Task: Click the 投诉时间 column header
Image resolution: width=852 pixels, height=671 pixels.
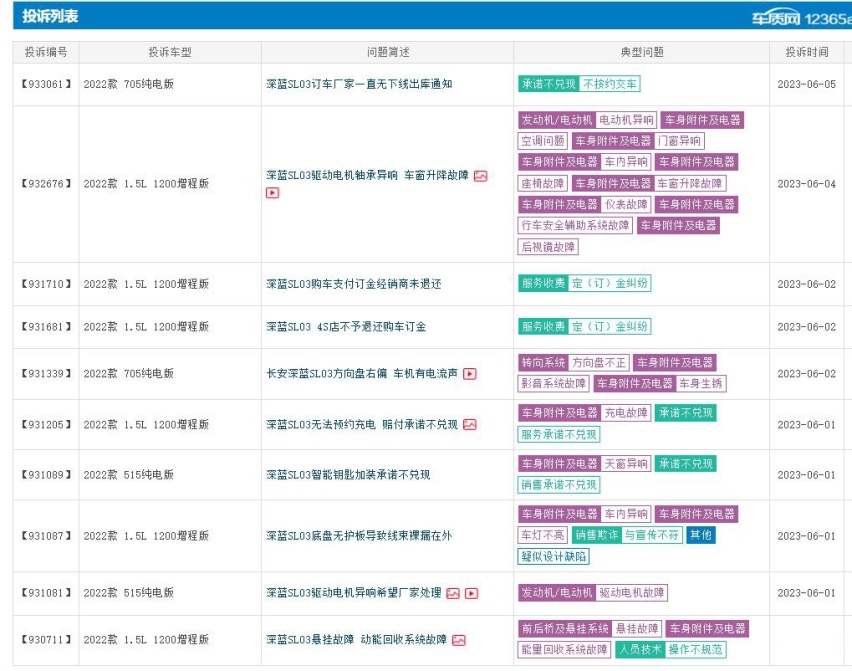Action: point(807,52)
